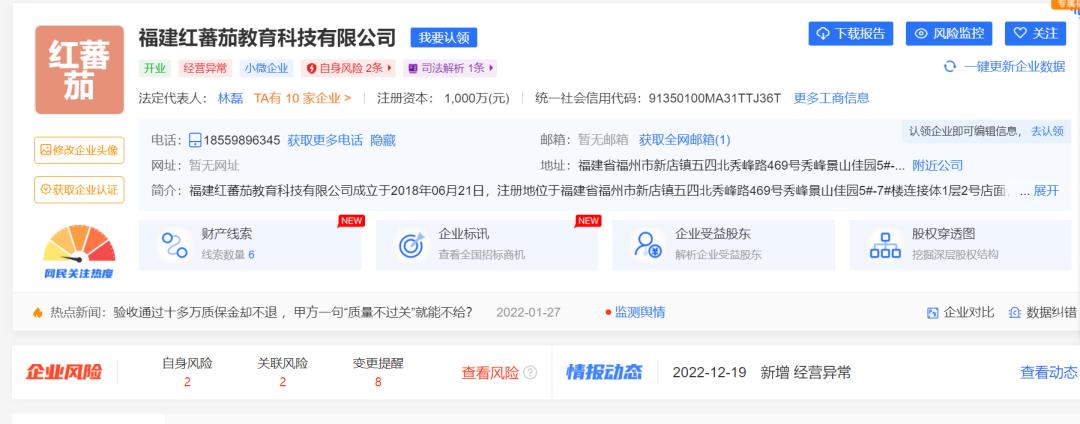1080x424 pixels.
Task: Click the phone icon before 18559896345
Action: [x=195, y=140]
